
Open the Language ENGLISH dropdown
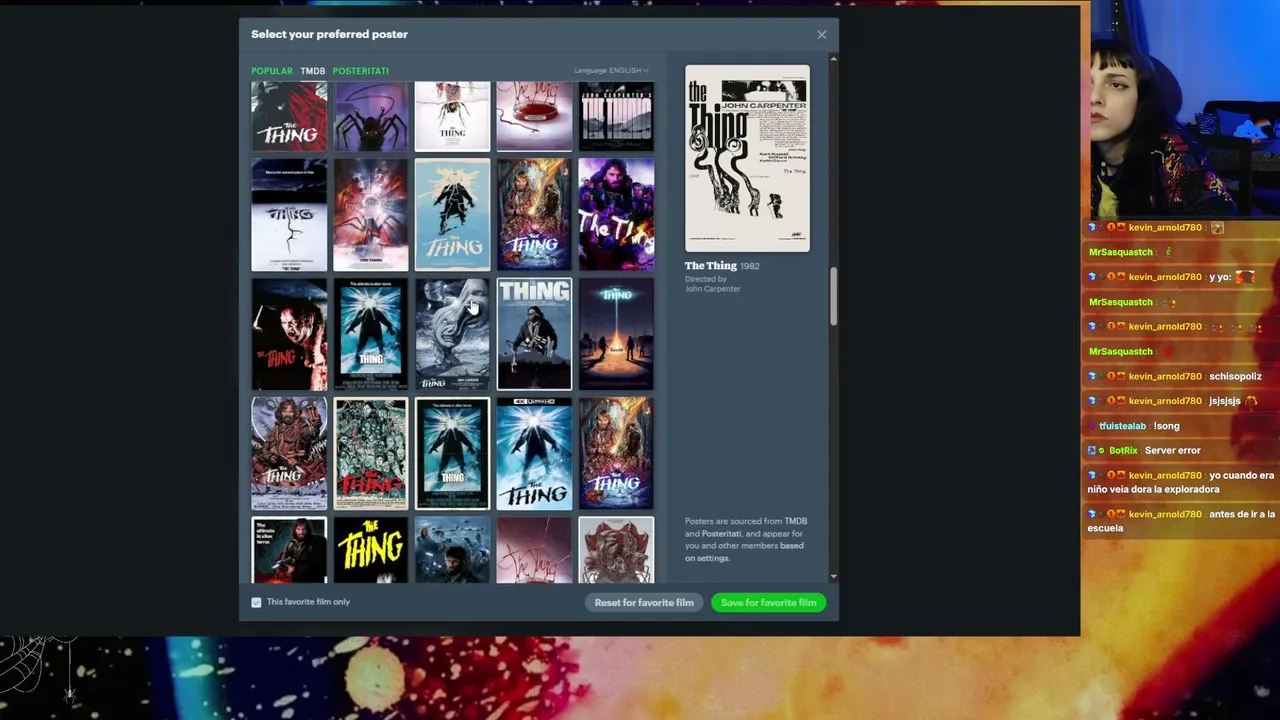pos(611,70)
